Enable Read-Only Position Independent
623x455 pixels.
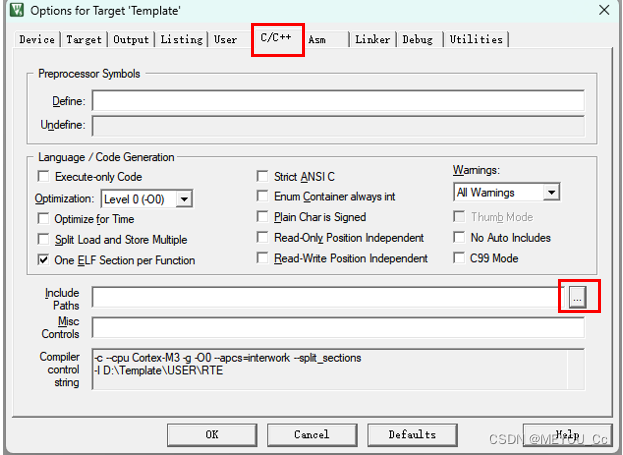262,237
